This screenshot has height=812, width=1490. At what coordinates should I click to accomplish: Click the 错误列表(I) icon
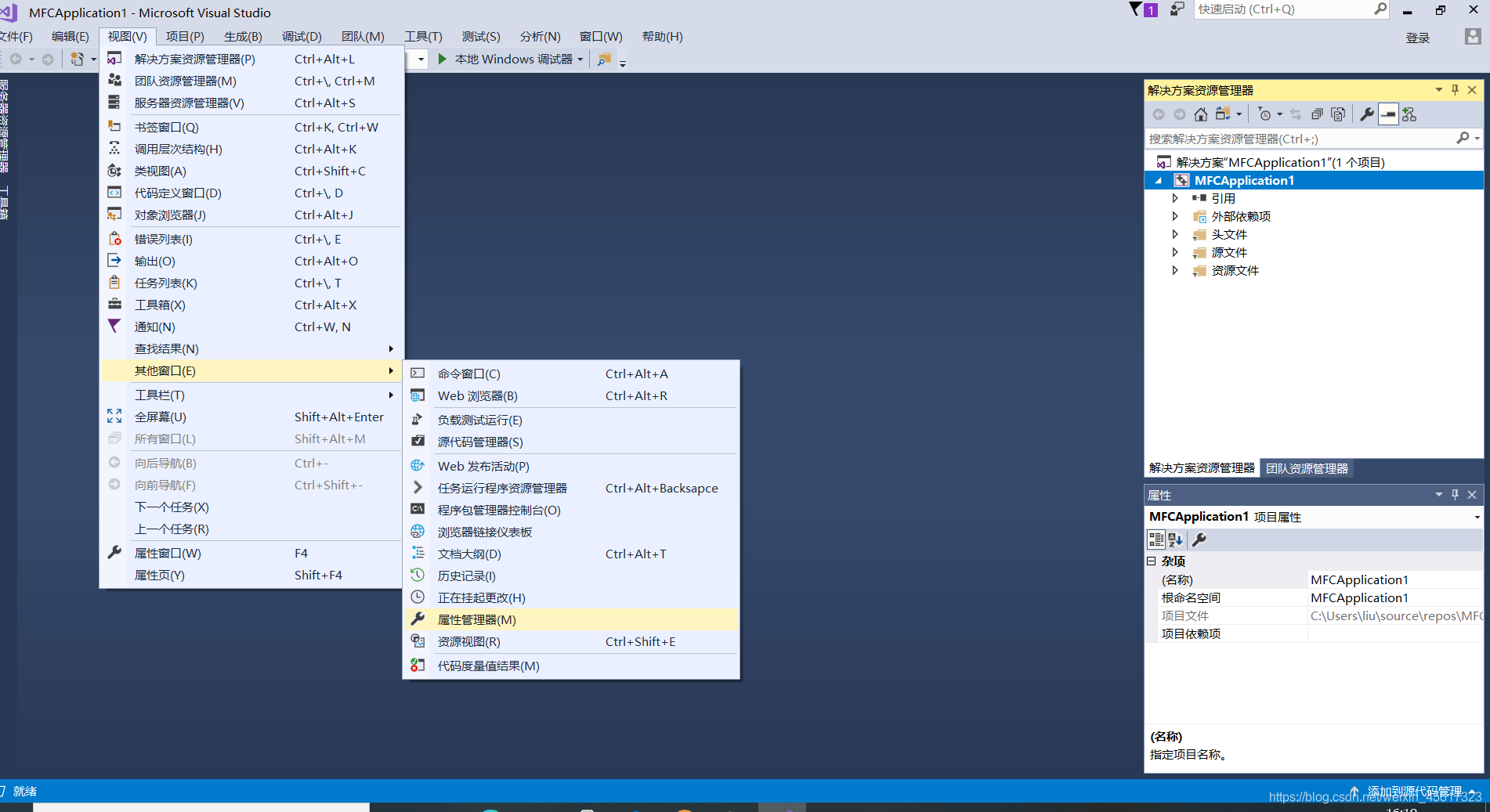[x=114, y=239]
